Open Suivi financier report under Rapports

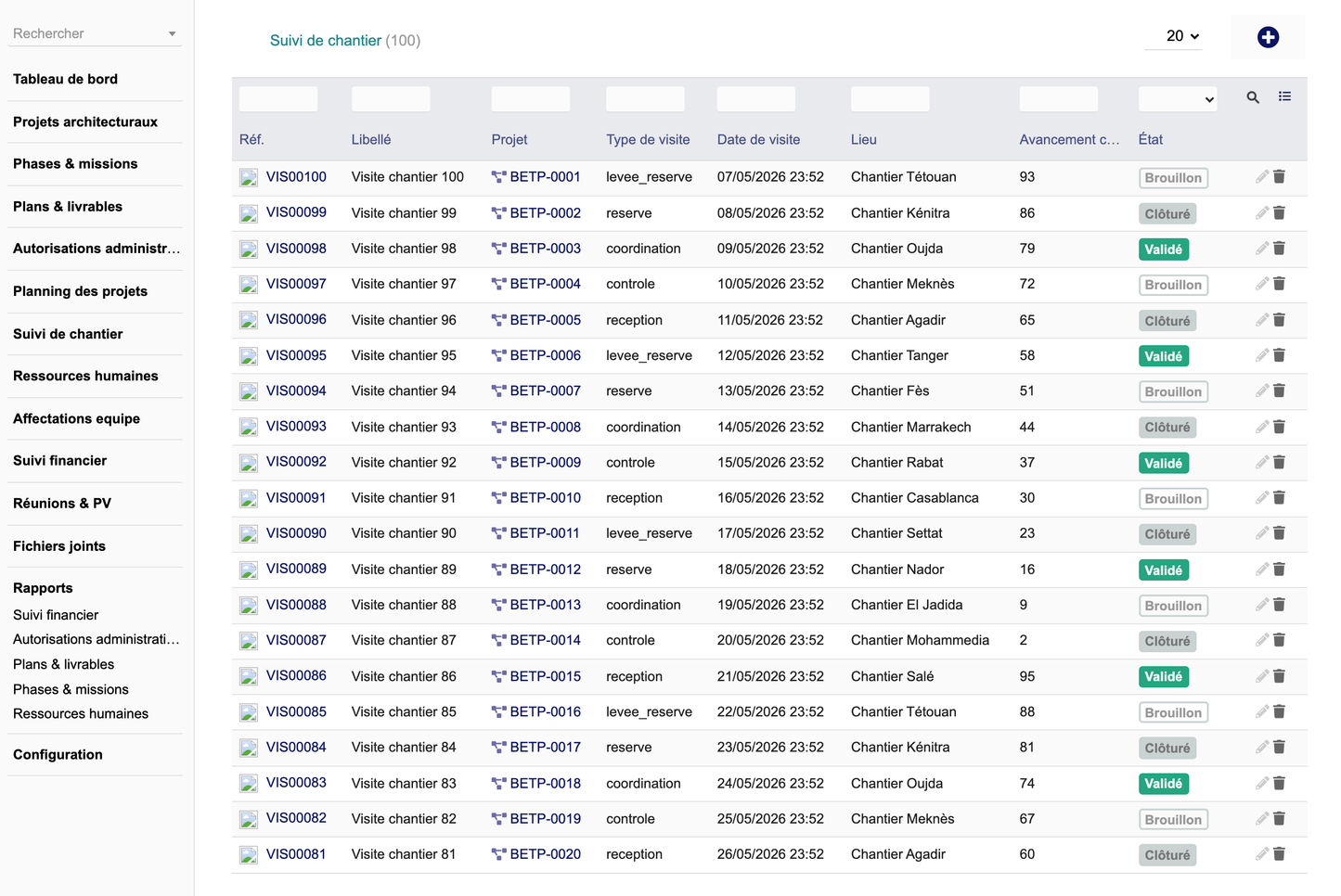(x=56, y=615)
